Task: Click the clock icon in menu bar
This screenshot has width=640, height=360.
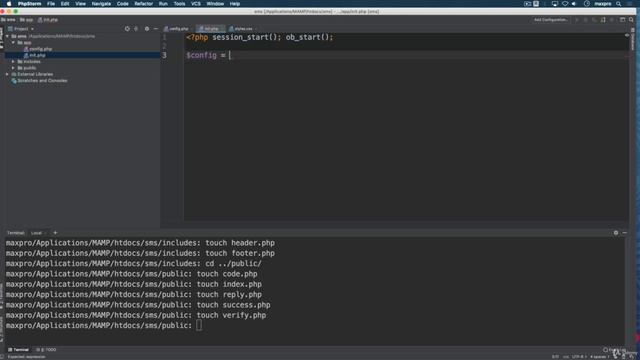Action: point(587,4)
